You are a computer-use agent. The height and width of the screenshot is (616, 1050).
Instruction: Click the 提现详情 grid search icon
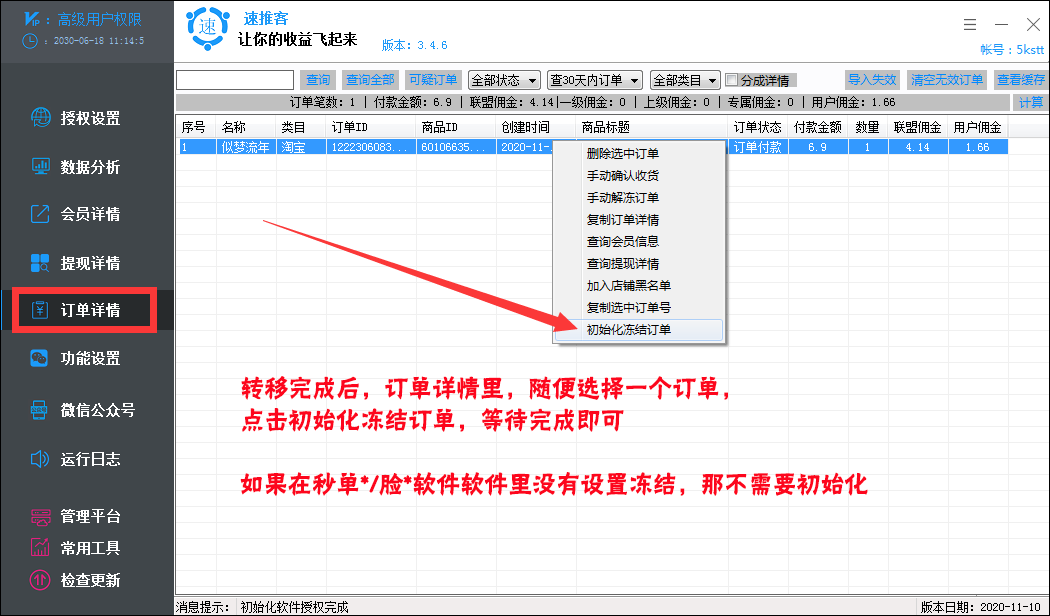pos(40,262)
